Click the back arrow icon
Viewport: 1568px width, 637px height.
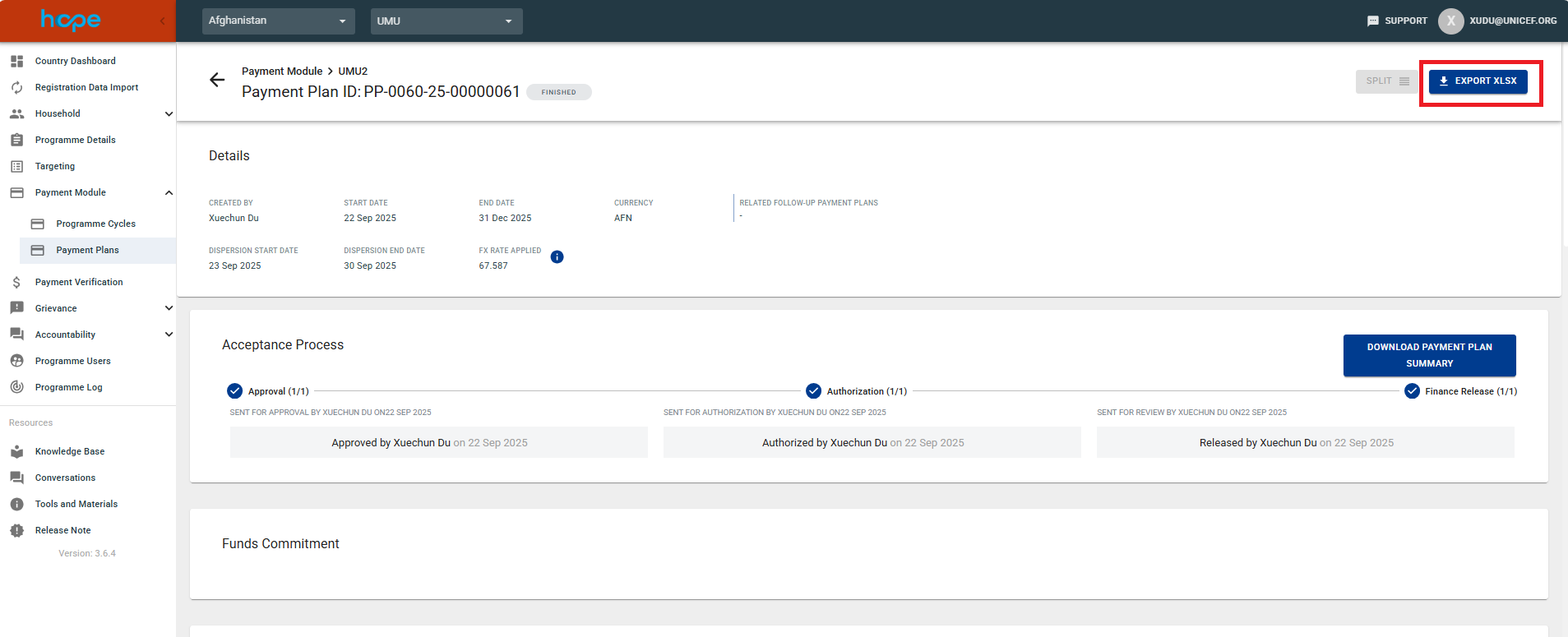tap(217, 80)
